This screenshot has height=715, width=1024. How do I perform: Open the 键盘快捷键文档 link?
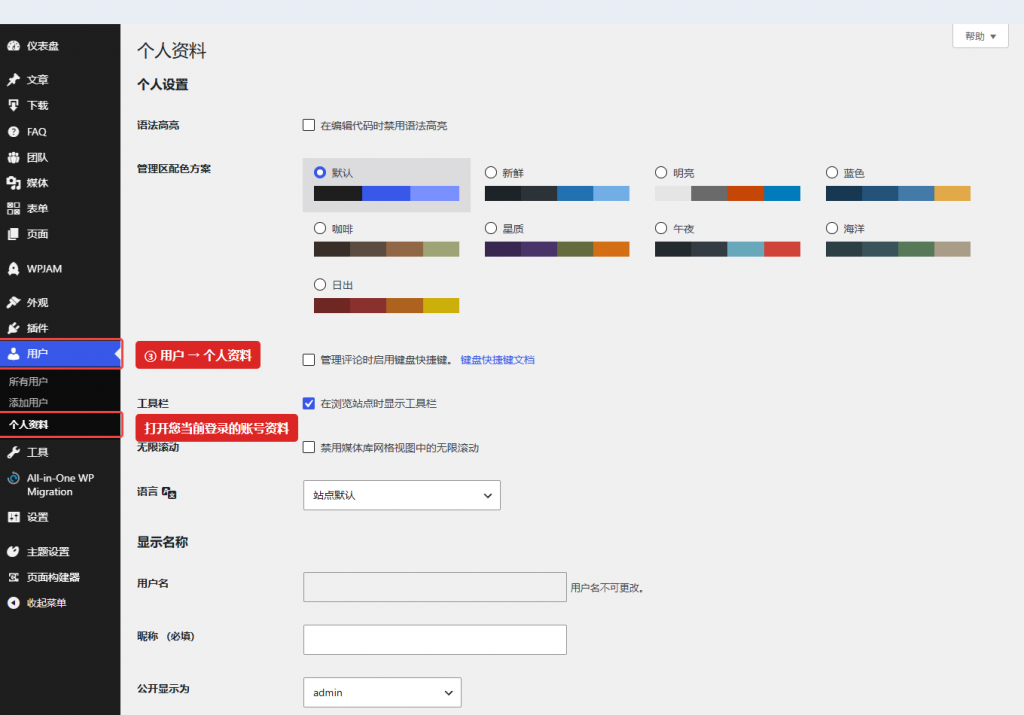498,360
